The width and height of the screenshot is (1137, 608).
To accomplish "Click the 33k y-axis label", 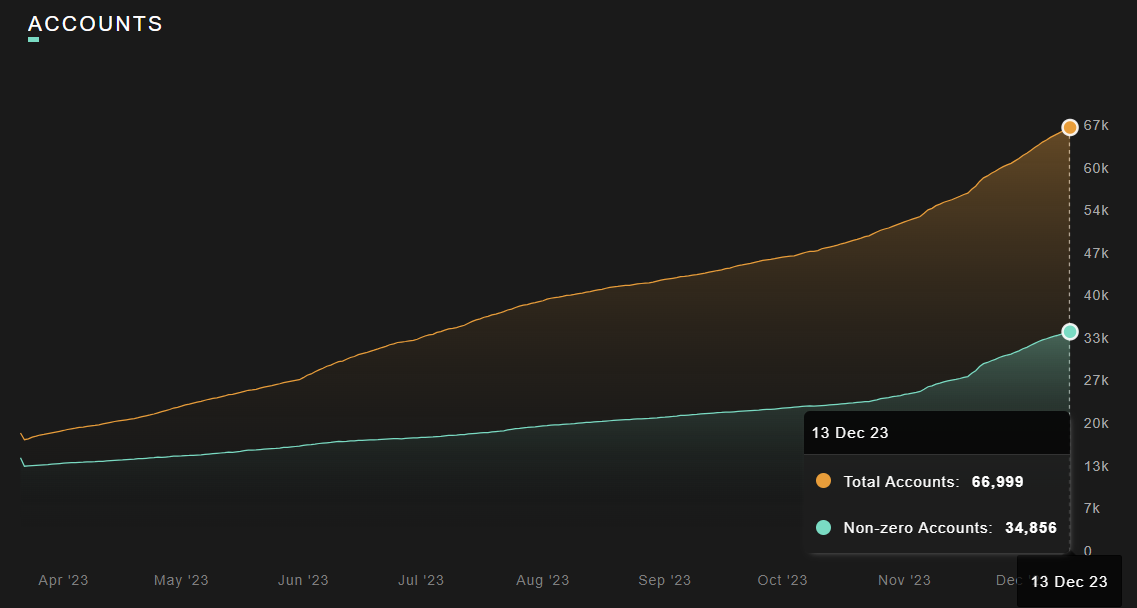I will (1096, 338).
